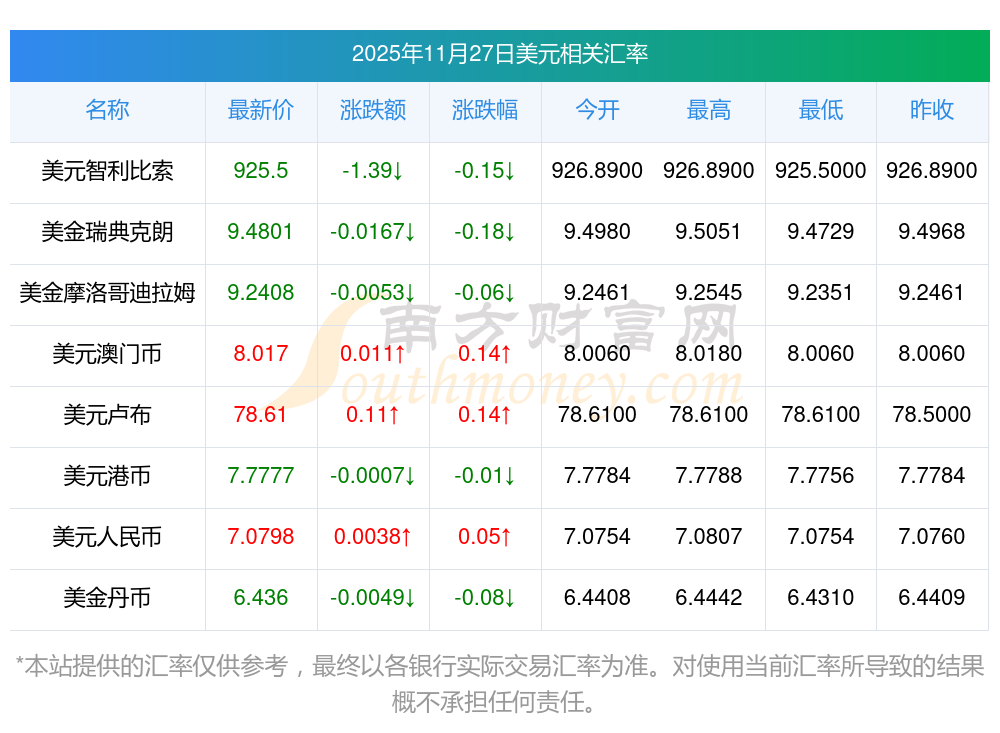This screenshot has height=733, width=1000.
Task: Click change percent 0.05↑
Action: click(x=485, y=537)
